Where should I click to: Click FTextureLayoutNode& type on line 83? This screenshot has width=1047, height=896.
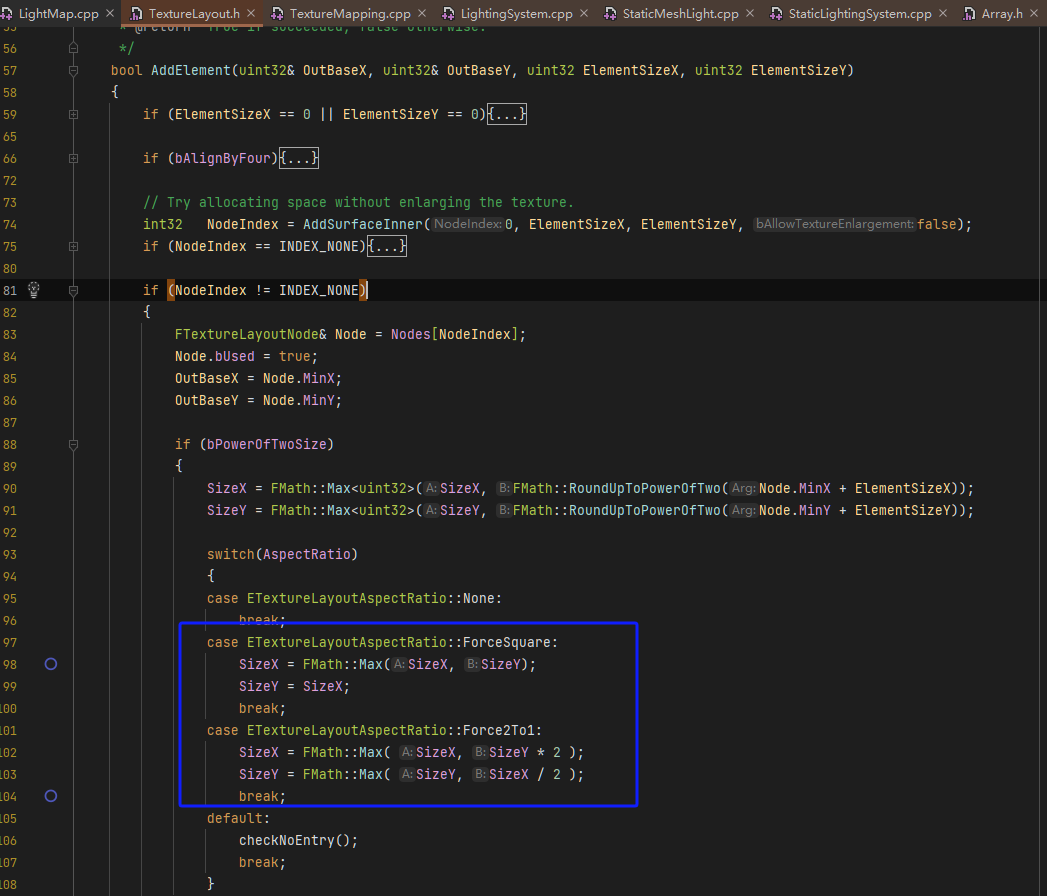point(250,334)
